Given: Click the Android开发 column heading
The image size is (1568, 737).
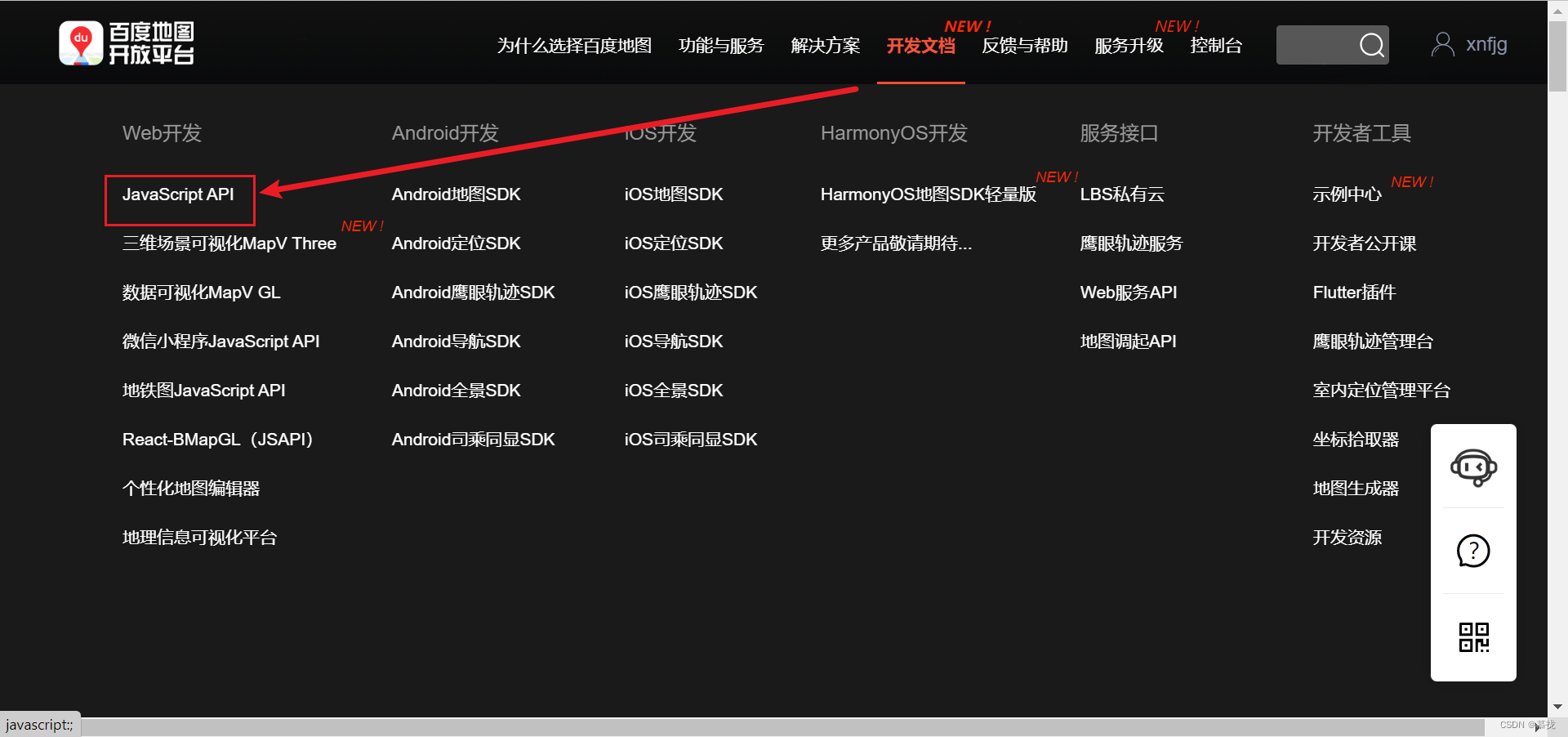Looking at the screenshot, I should [445, 133].
